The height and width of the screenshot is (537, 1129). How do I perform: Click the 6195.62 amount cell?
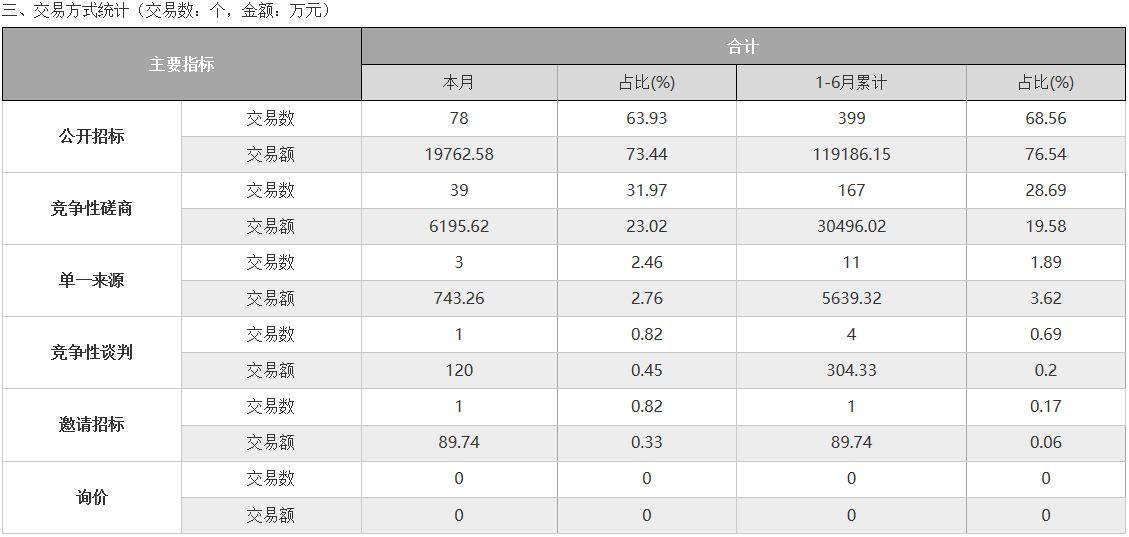[459, 227]
